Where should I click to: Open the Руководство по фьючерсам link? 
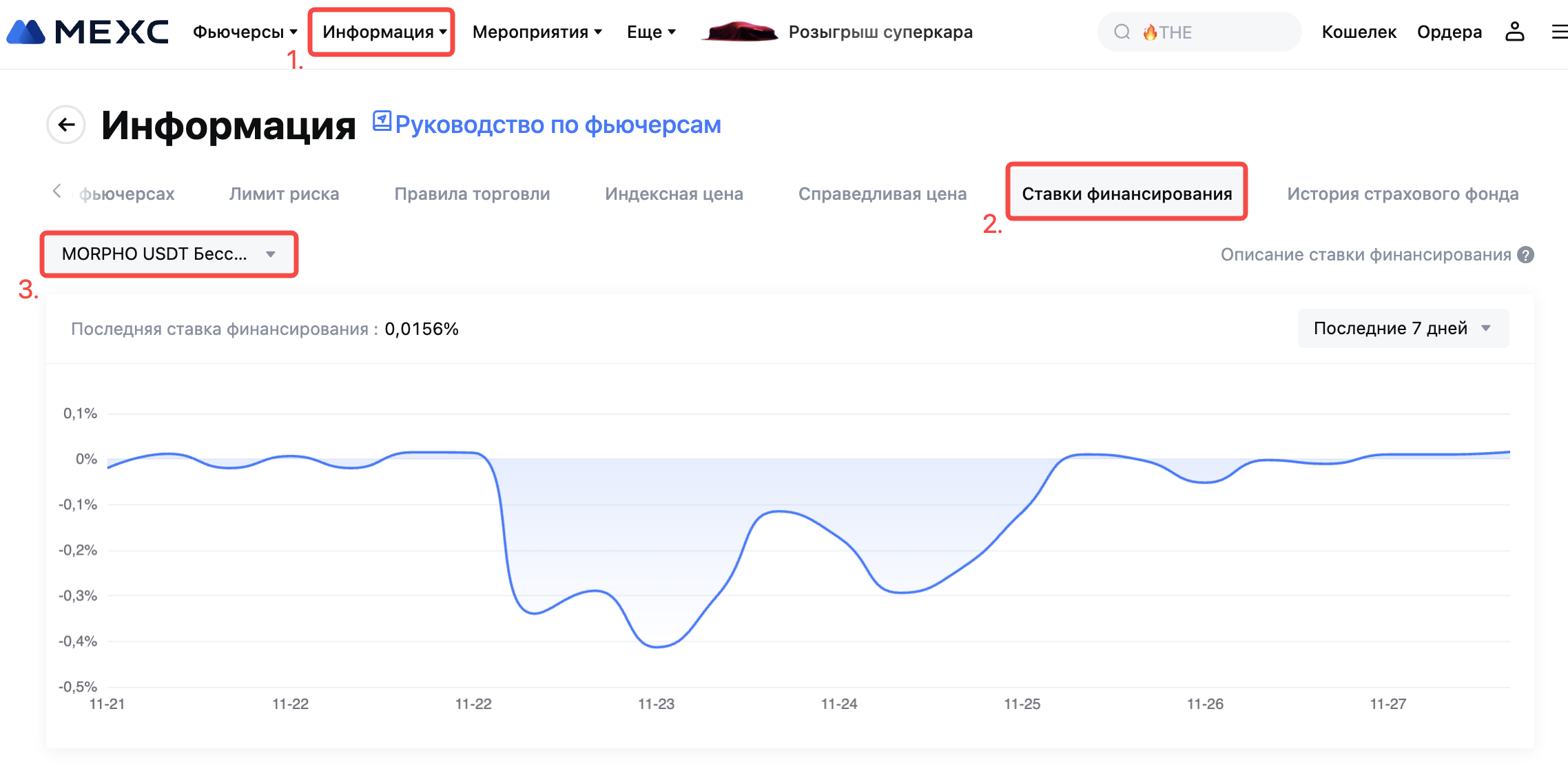[x=557, y=125]
